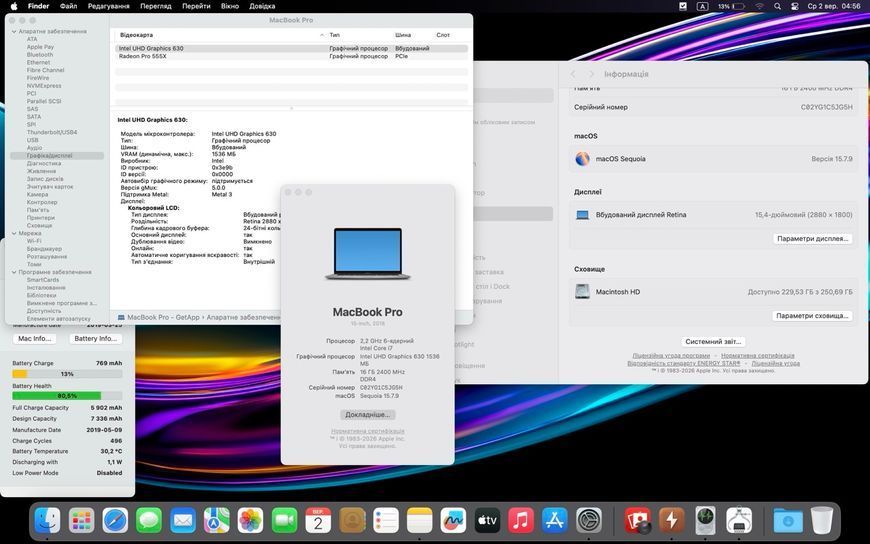Click Системний звіт button
This screenshot has width=870, height=544.
tap(713, 341)
